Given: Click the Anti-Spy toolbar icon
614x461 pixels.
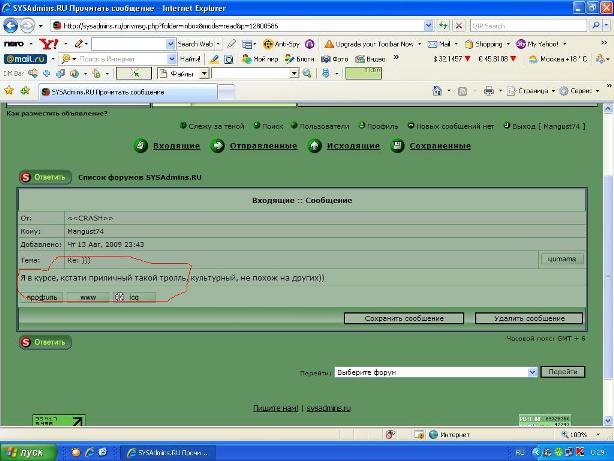Looking at the screenshot, I should pos(281,44).
